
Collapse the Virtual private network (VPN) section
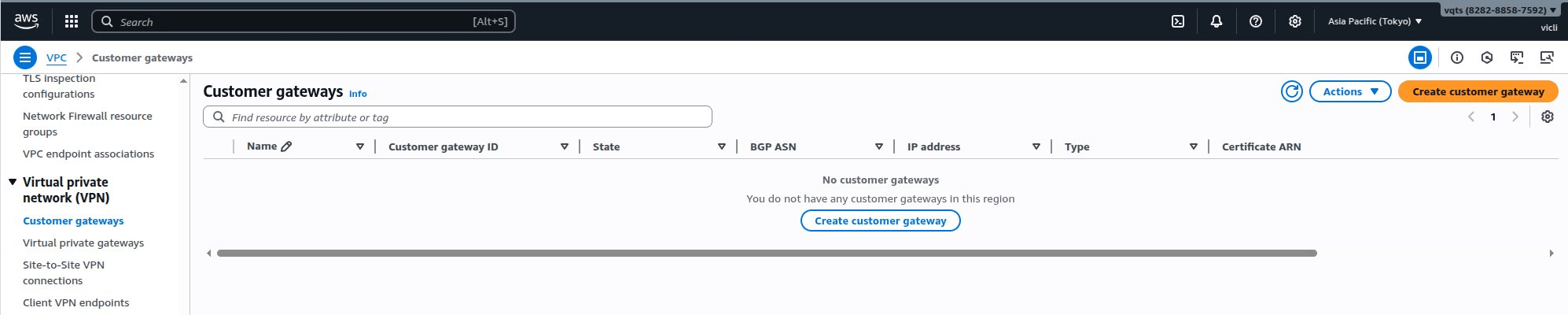13,182
